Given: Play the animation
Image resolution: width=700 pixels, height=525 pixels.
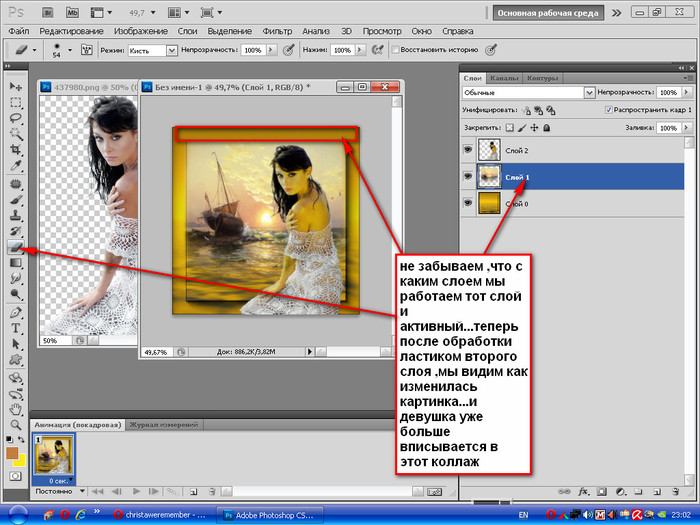Looking at the screenshot, I should click(136, 492).
